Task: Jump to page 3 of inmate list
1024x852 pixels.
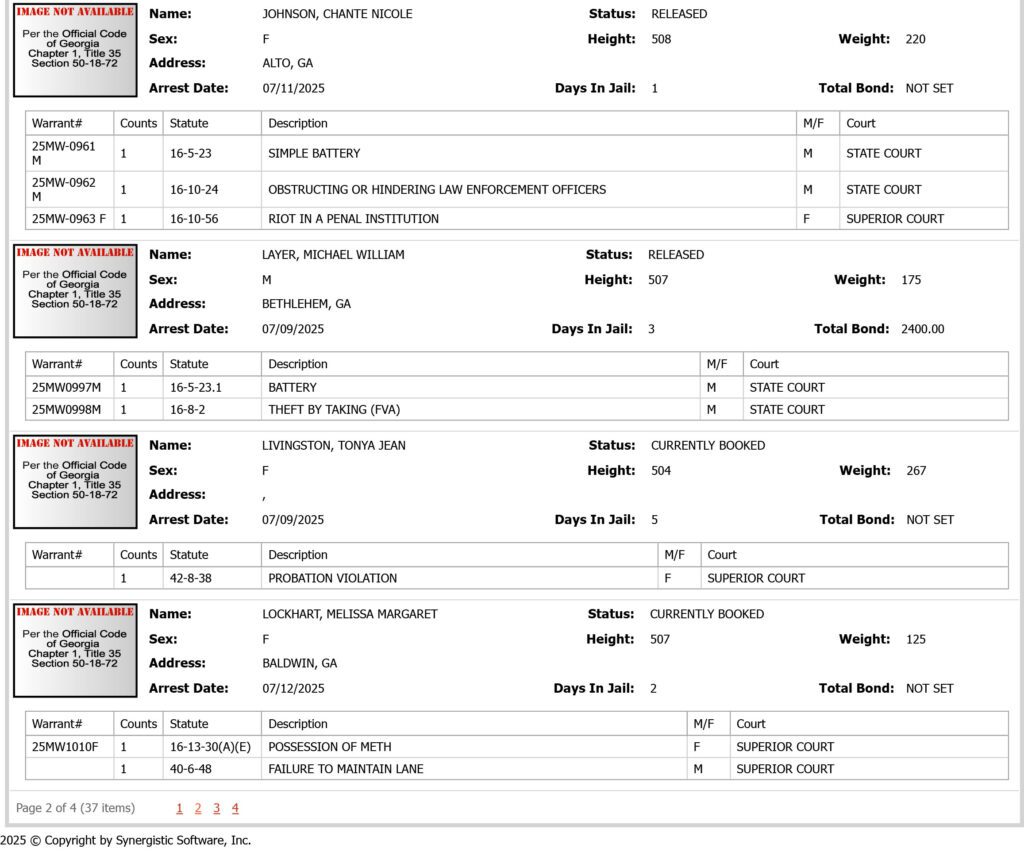Action: pos(216,808)
